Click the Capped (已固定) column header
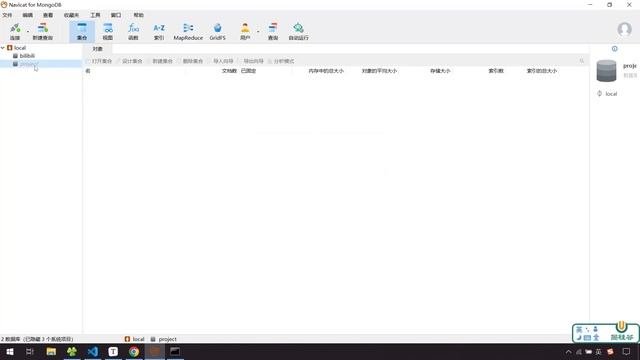 [248, 71]
